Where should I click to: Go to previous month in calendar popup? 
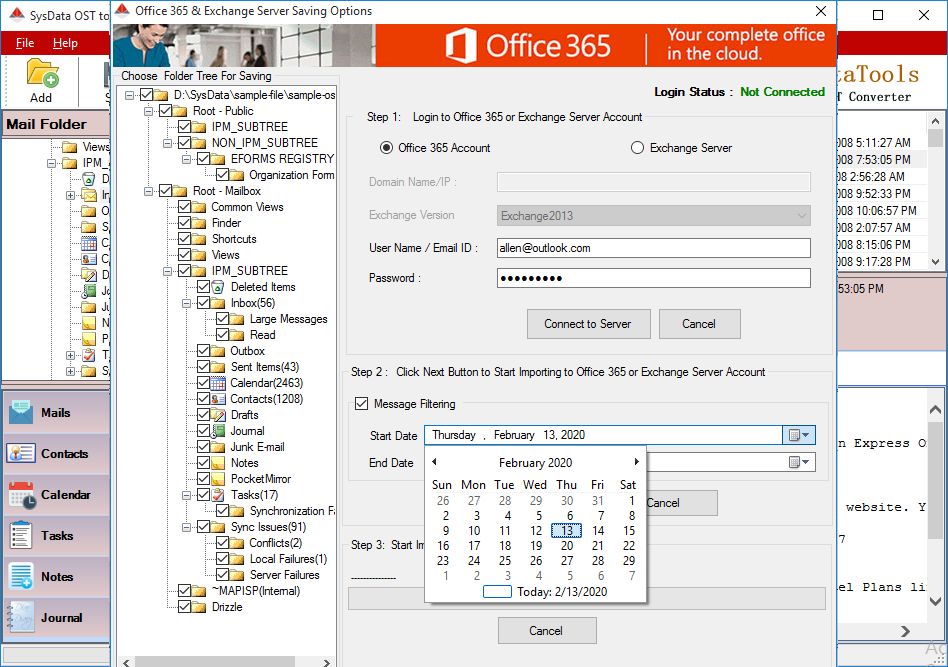(x=434, y=462)
